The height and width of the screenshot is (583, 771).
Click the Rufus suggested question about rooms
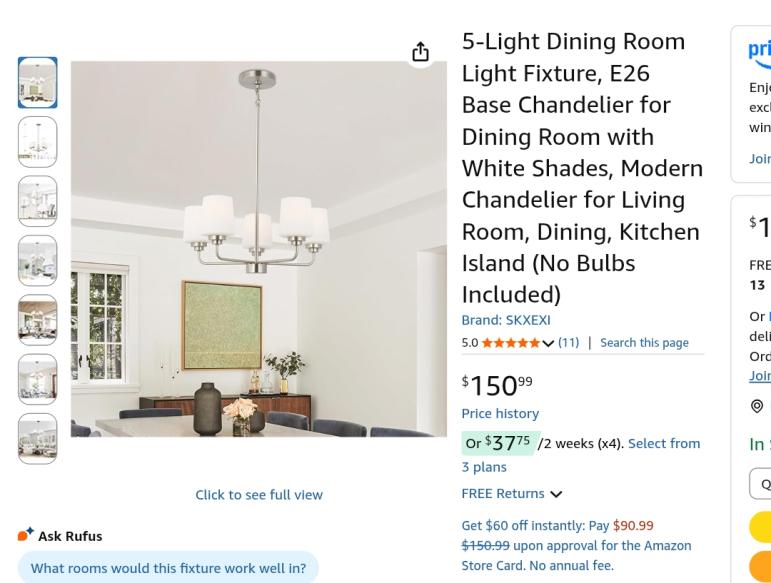pyautogui.click(x=168, y=568)
